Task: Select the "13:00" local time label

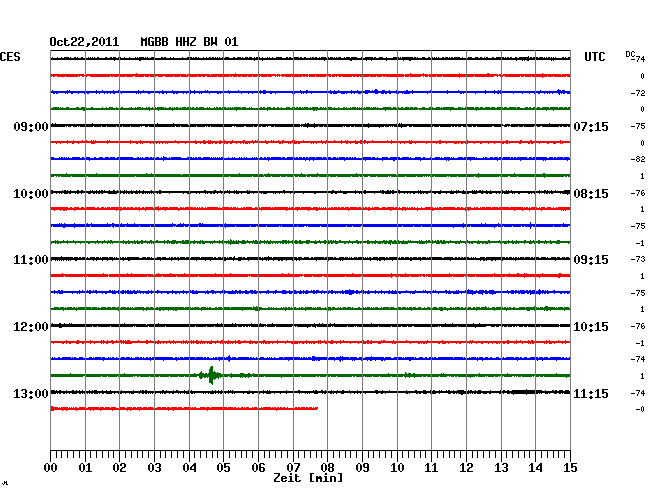Action: 31,393
